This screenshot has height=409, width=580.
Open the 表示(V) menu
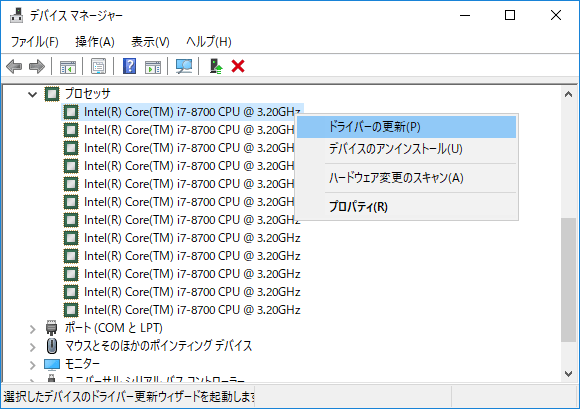click(150, 42)
